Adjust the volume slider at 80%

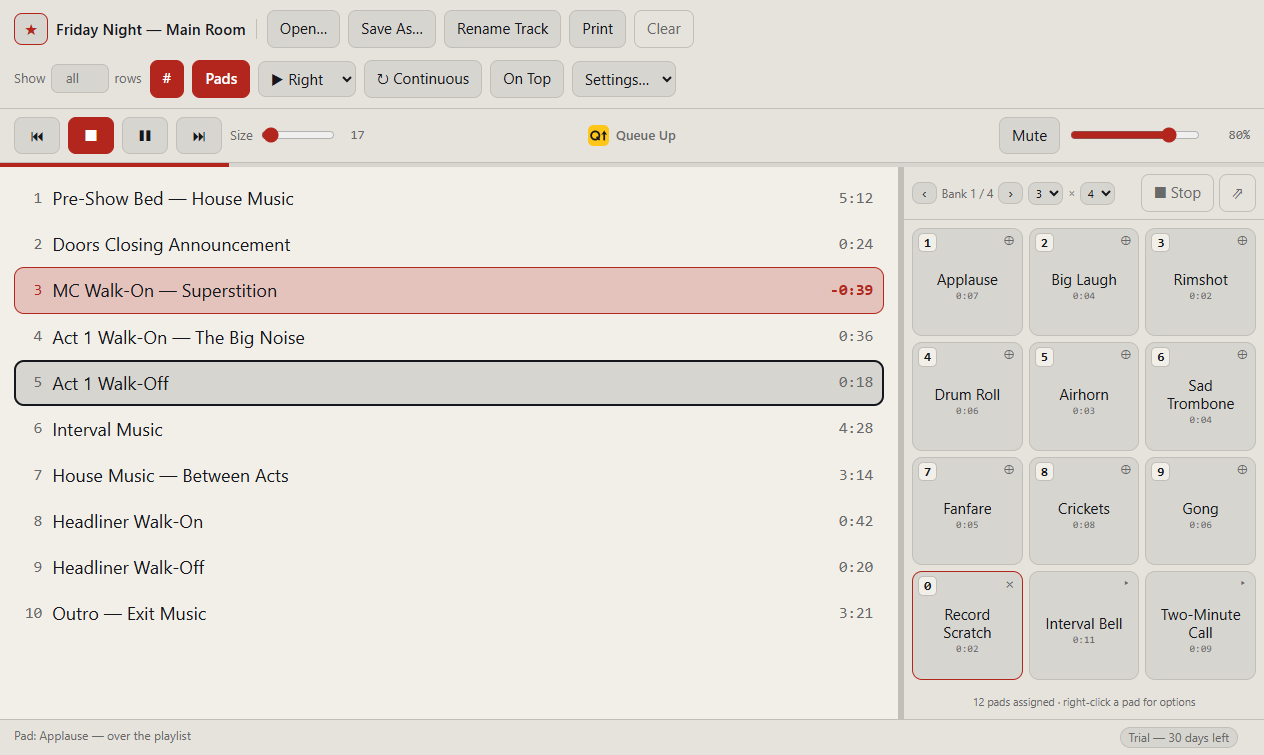(1135, 135)
